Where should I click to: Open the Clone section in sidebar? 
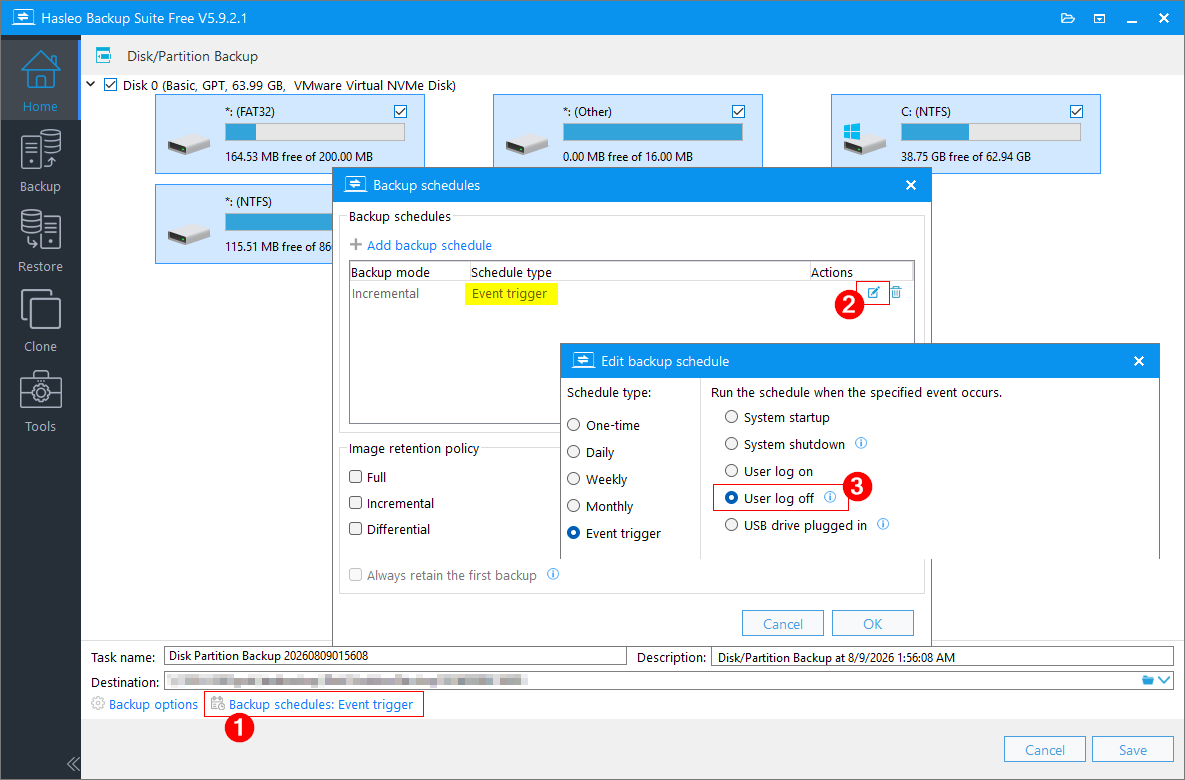[40, 321]
